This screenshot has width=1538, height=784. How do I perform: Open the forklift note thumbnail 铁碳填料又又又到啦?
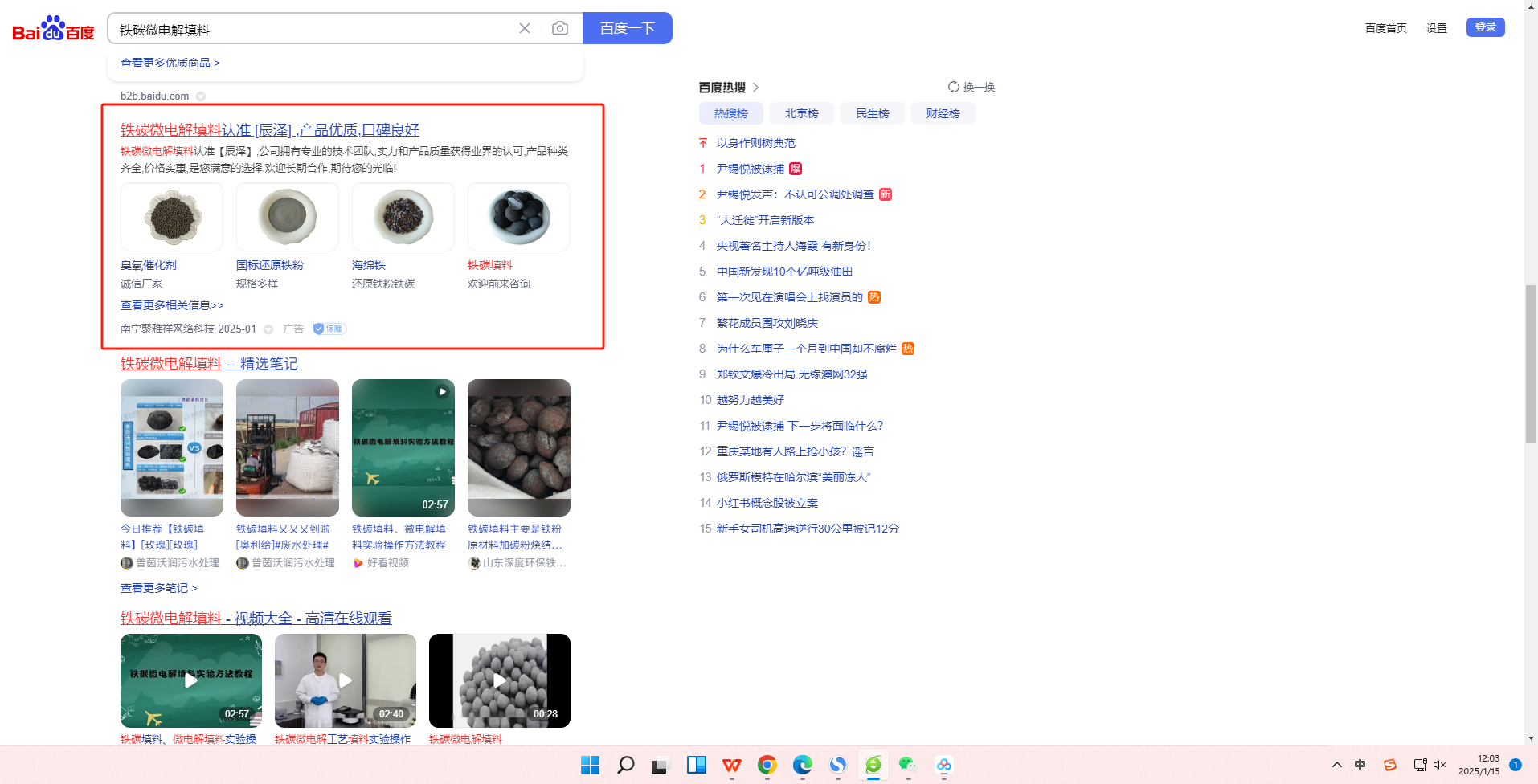pos(288,447)
